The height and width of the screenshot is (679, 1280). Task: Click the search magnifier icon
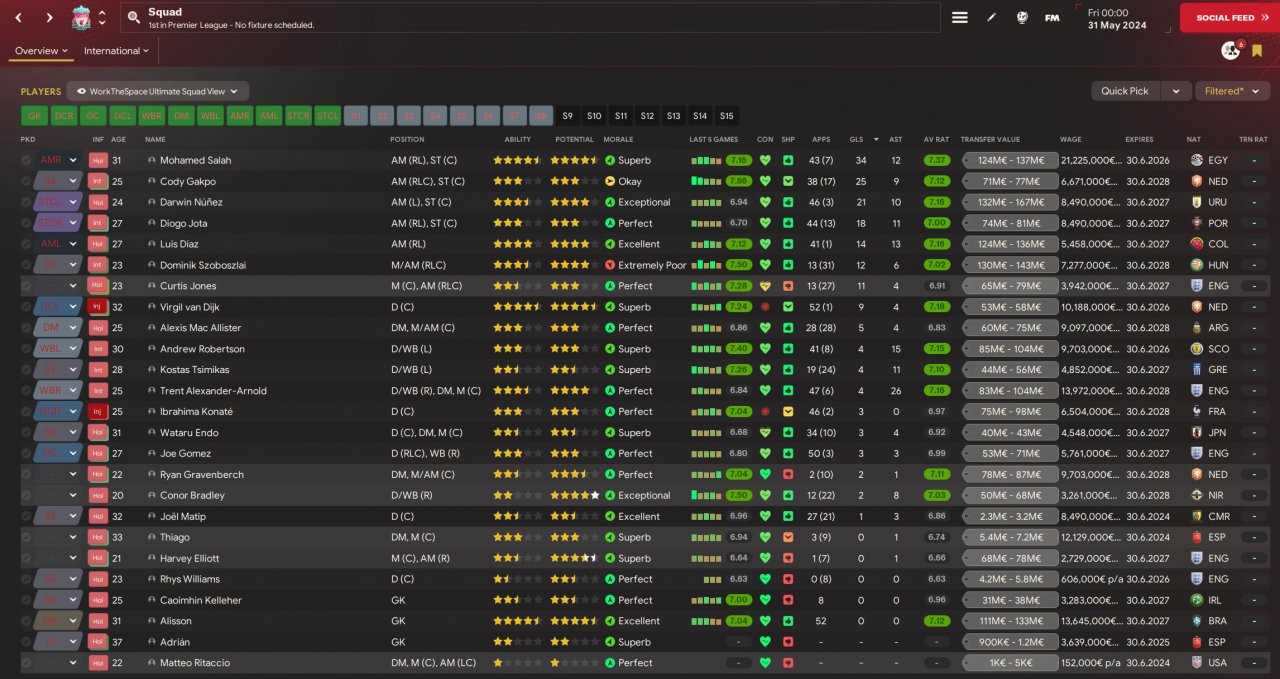click(133, 18)
